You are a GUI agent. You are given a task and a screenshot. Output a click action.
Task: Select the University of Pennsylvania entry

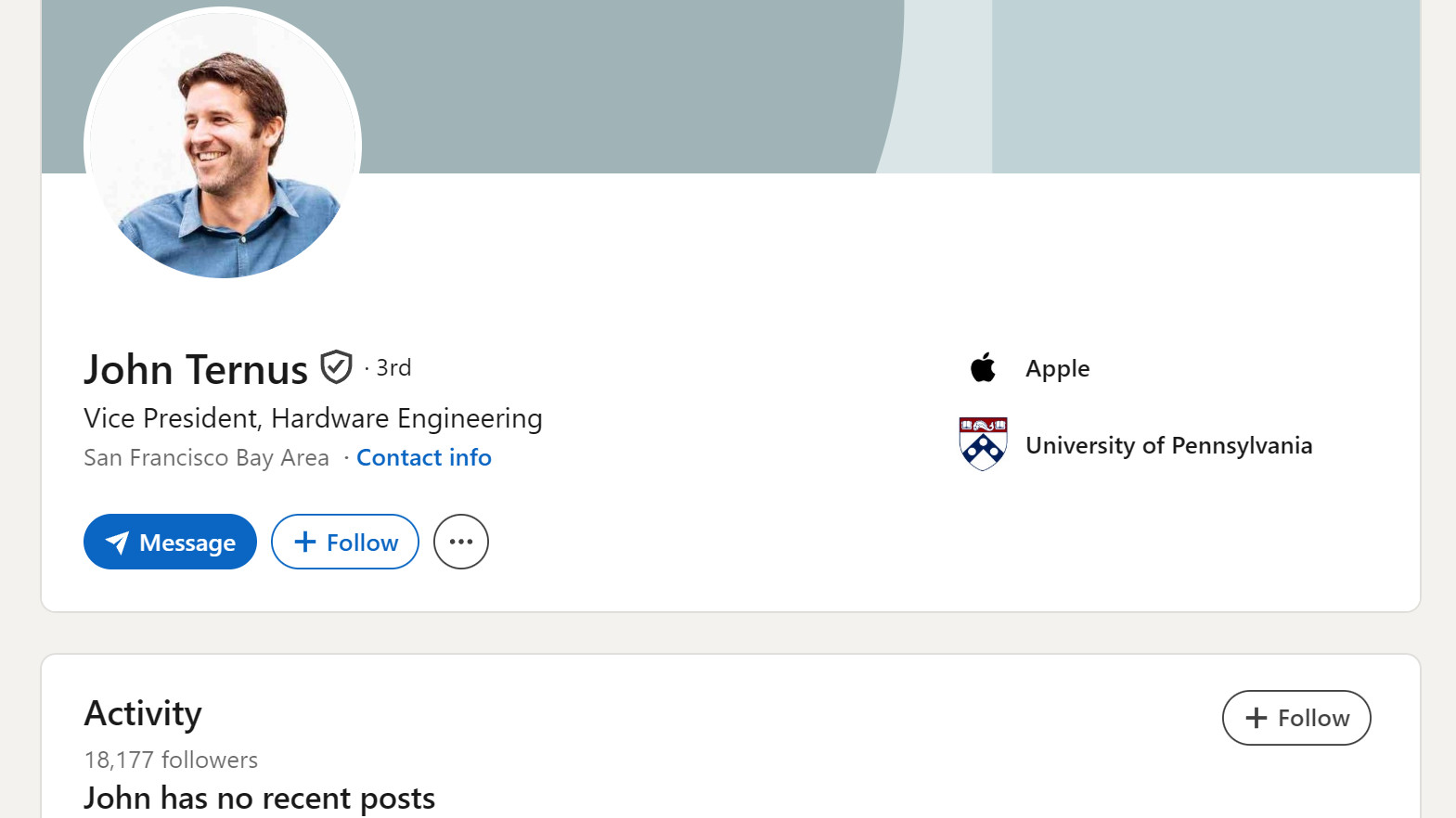(1168, 445)
